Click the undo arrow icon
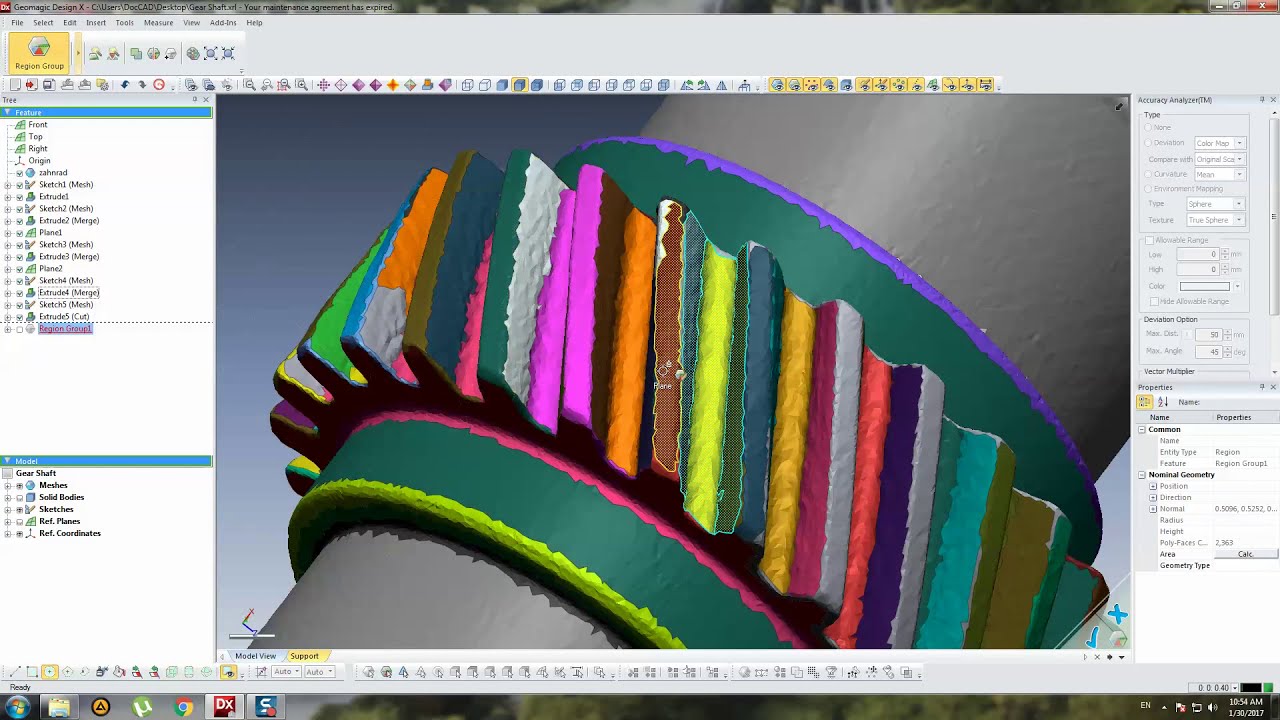The height and width of the screenshot is (720, 1280). 125,85
